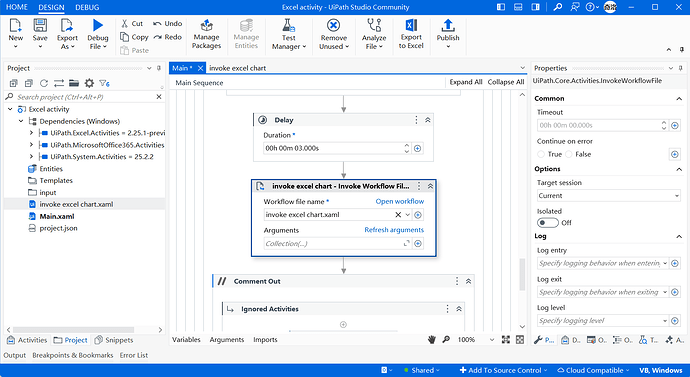Screen dimensions: 690x377
Task: Click the Search project input field
Action: tap(84, 97)
